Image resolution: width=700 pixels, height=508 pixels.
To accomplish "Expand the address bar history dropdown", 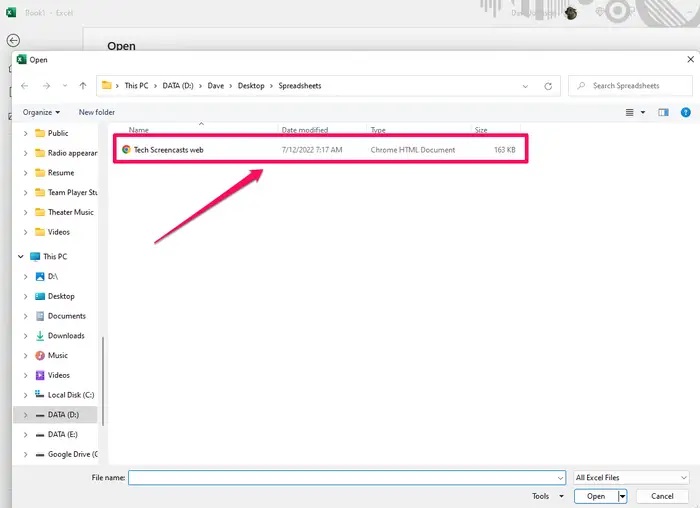I will tap(525, 86).
